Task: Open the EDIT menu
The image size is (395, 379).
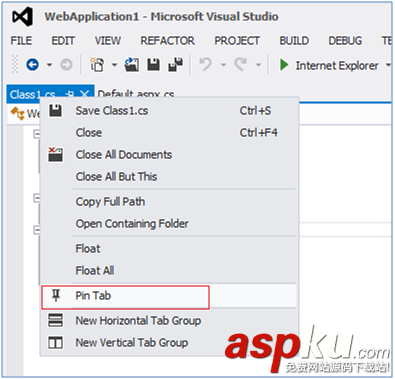Action: 63,41
